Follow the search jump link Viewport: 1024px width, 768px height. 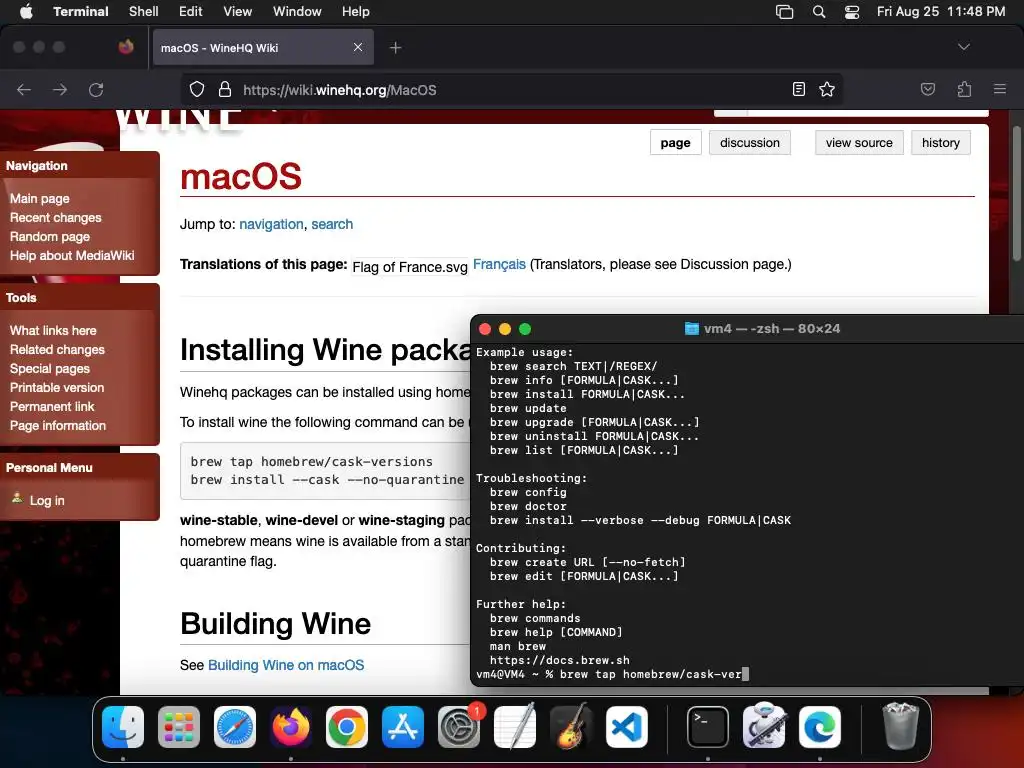pos(332,224)
